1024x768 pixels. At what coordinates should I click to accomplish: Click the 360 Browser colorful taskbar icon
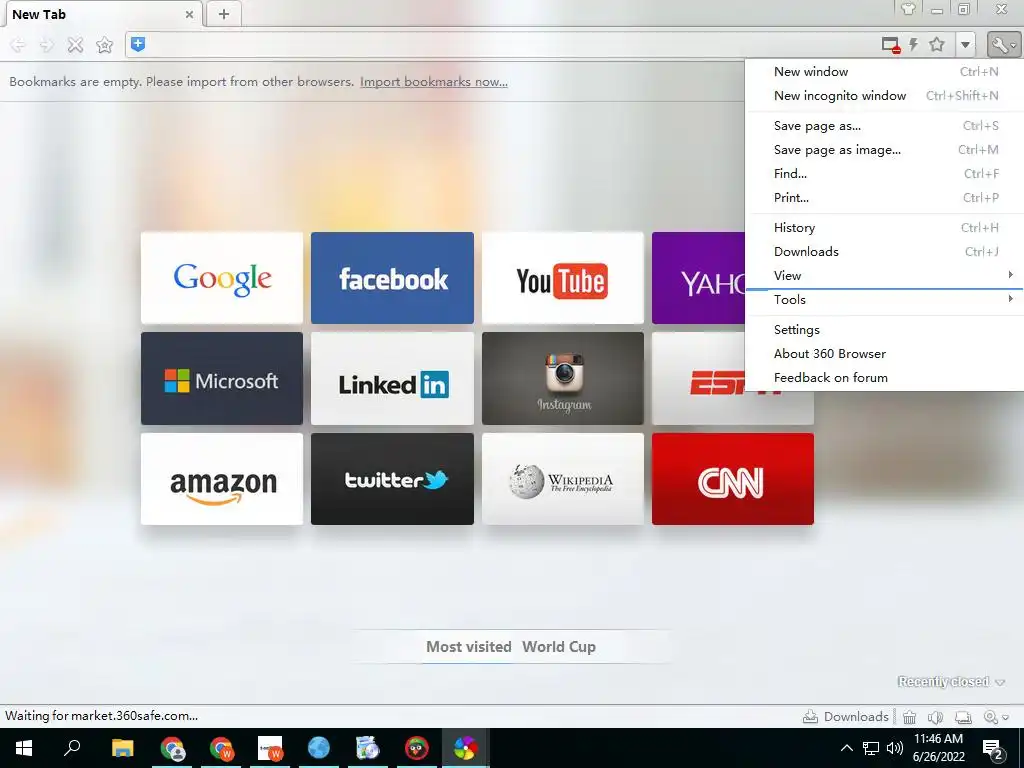(x=466, y=748)
